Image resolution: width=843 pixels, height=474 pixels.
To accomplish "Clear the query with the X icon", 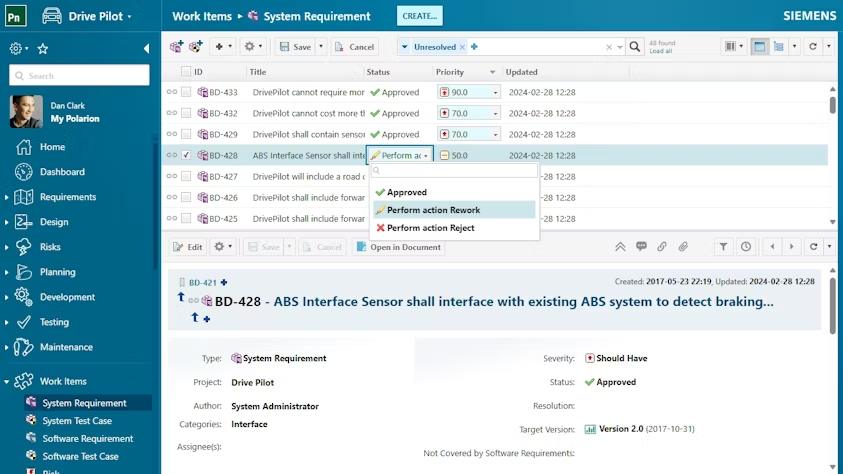I will [x=609, y=47].
